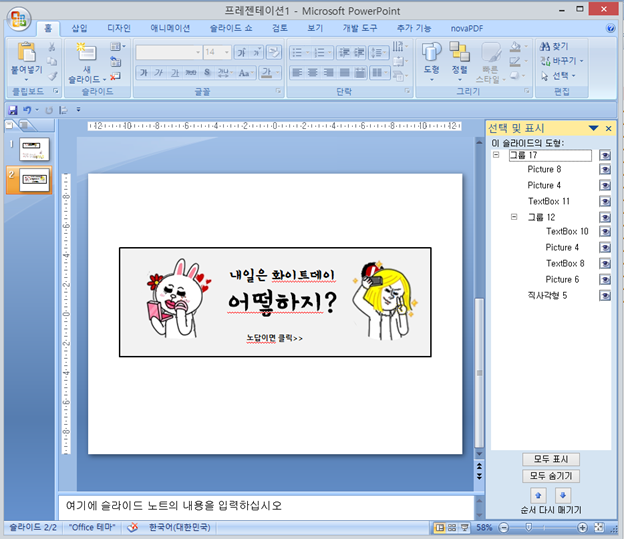Open the Arrange (정렬) menu
The width and height of the screenshot is (624, 539).
pyautogui.click(x=460, y=61)
